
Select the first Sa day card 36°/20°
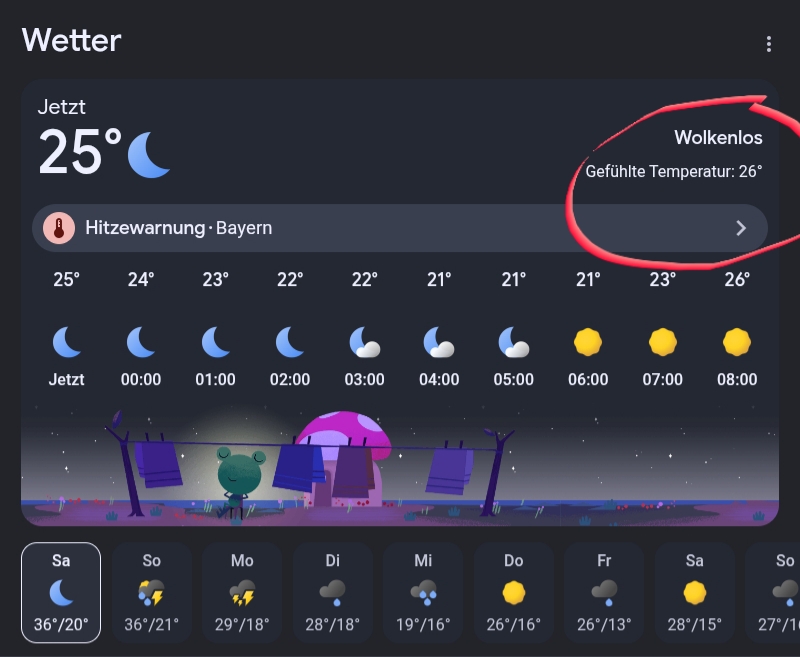(61, 592)
